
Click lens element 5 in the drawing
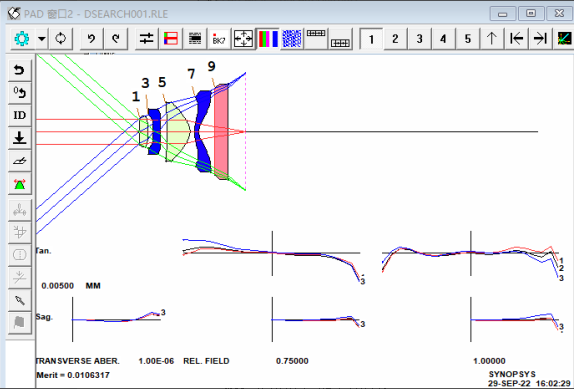(x=178, y=132)
